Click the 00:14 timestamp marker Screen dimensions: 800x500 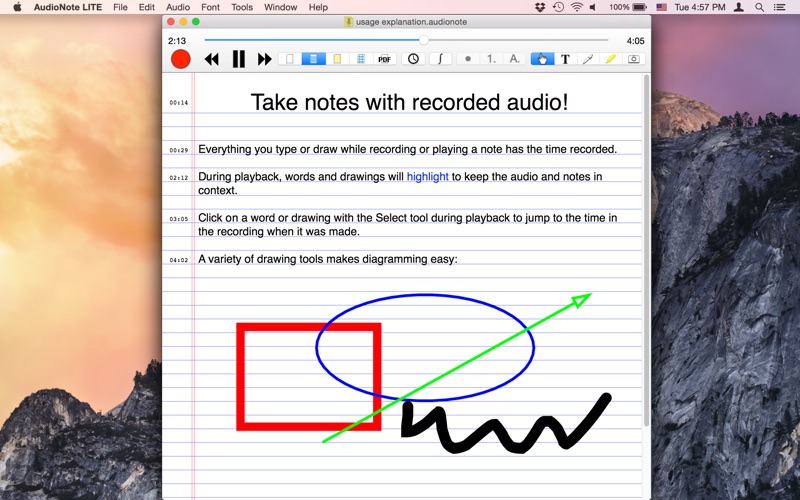(179, 103)
